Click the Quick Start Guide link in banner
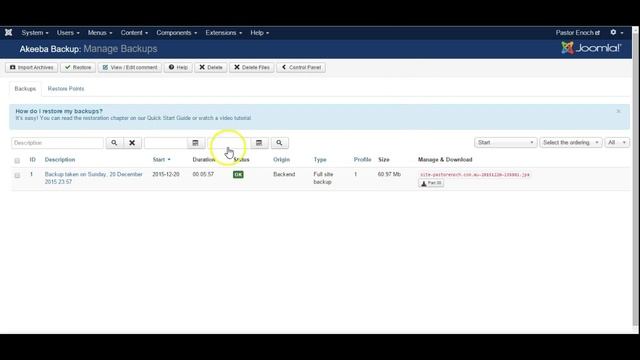 (x=169, y=118)
